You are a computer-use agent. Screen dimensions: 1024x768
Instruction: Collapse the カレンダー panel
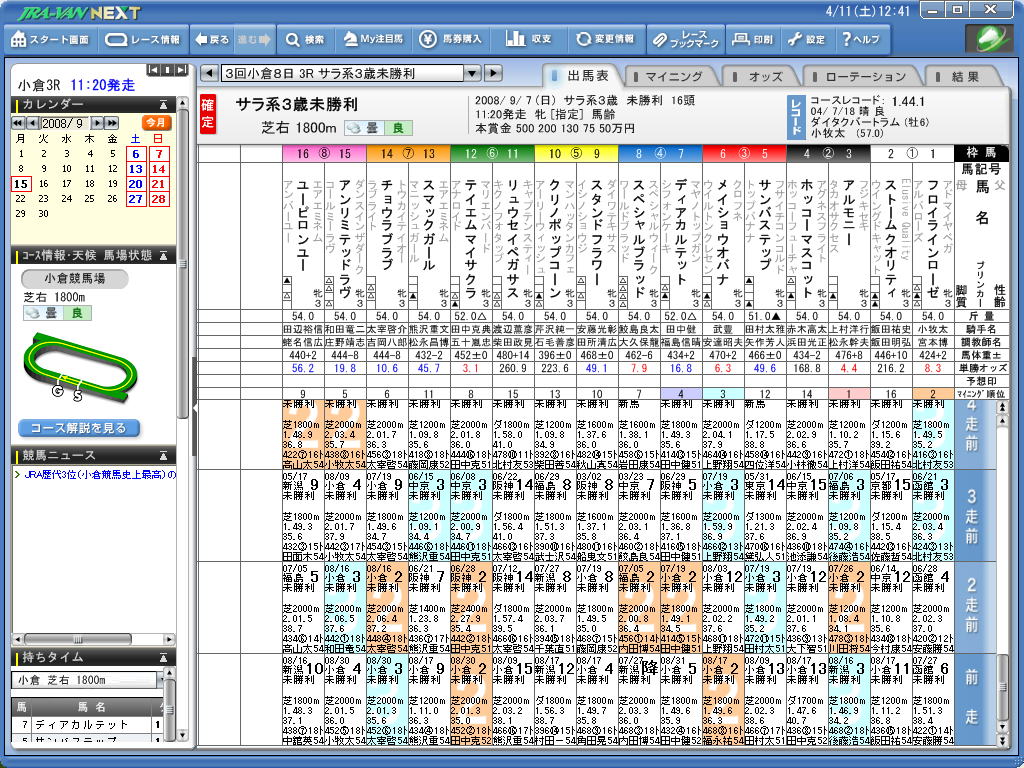coord(164,104)
